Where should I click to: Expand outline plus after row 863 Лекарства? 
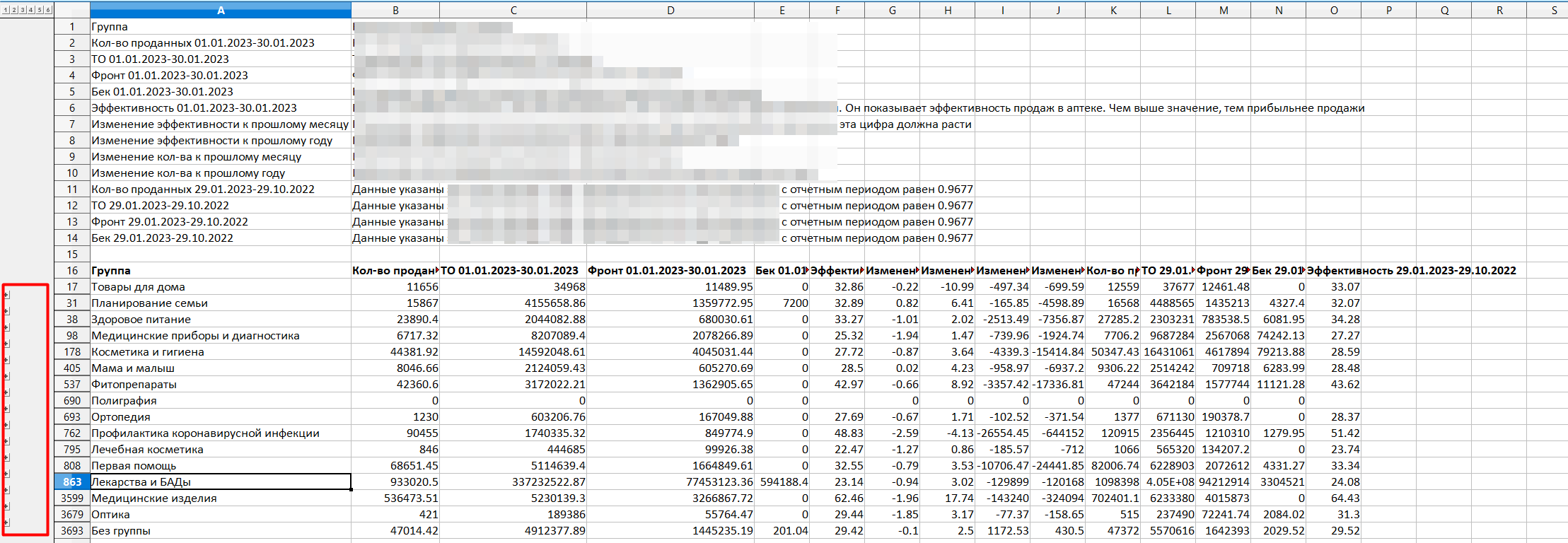[7, 490]
